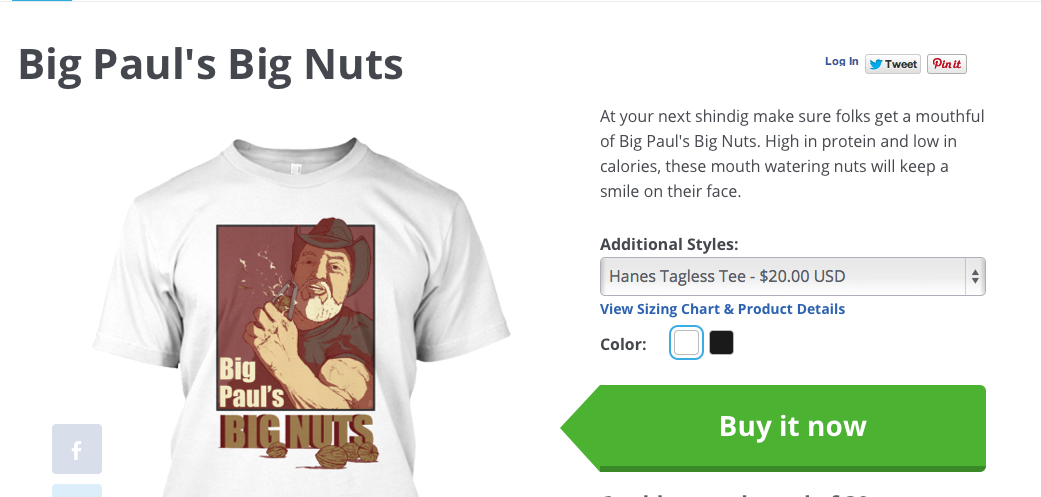Open View Sizing Chart & Product Details

point(722,309)
